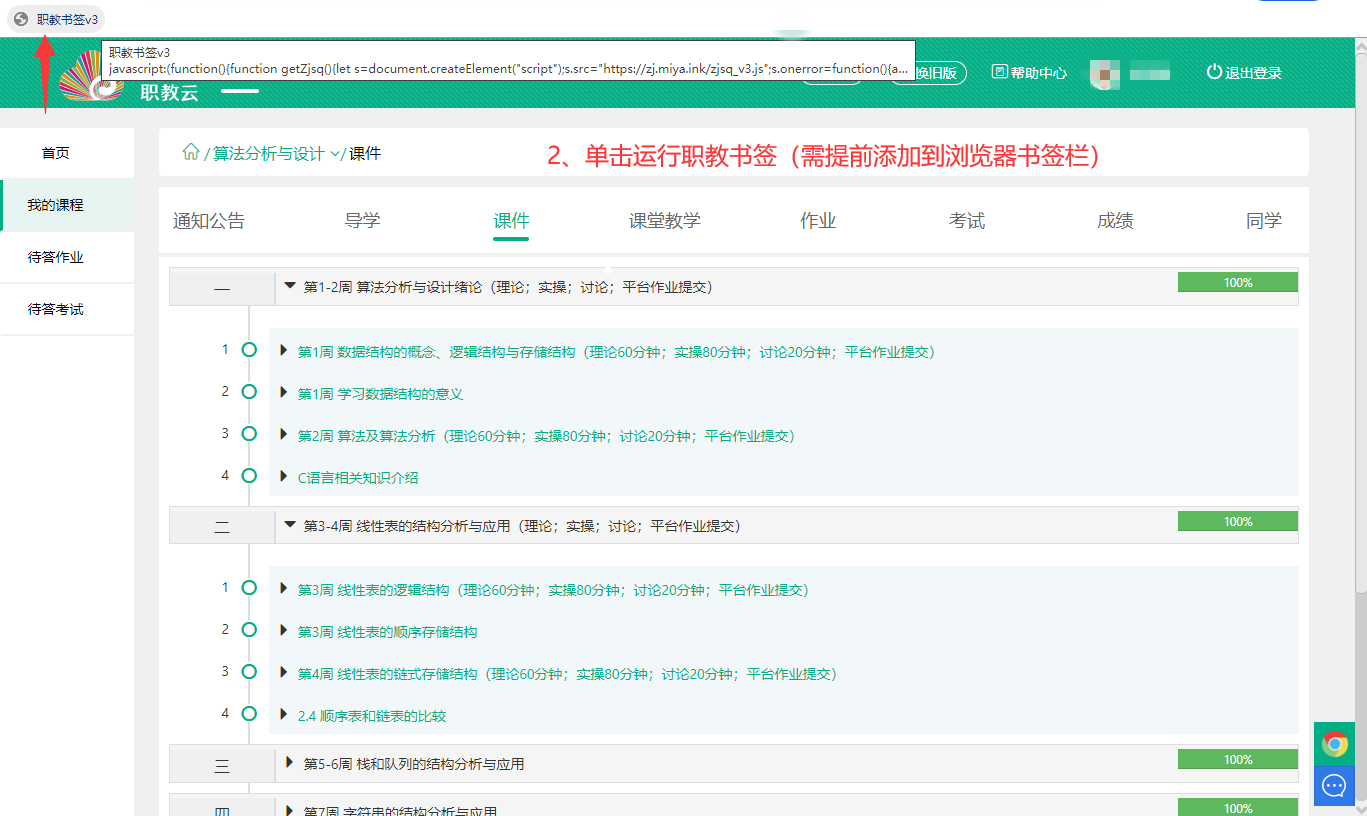Click timeline circle for 第1周 学习数据结构的意义
This screenshot has width=1367, height=816.
click(x=249, y=392)
